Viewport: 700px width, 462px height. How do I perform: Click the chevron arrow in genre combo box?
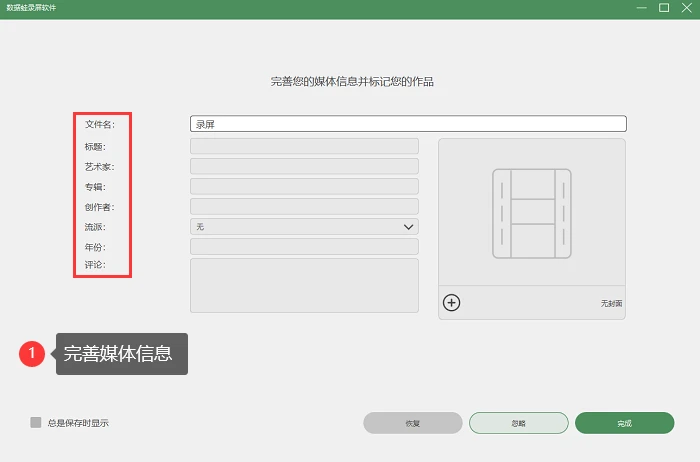coord(408,227)
